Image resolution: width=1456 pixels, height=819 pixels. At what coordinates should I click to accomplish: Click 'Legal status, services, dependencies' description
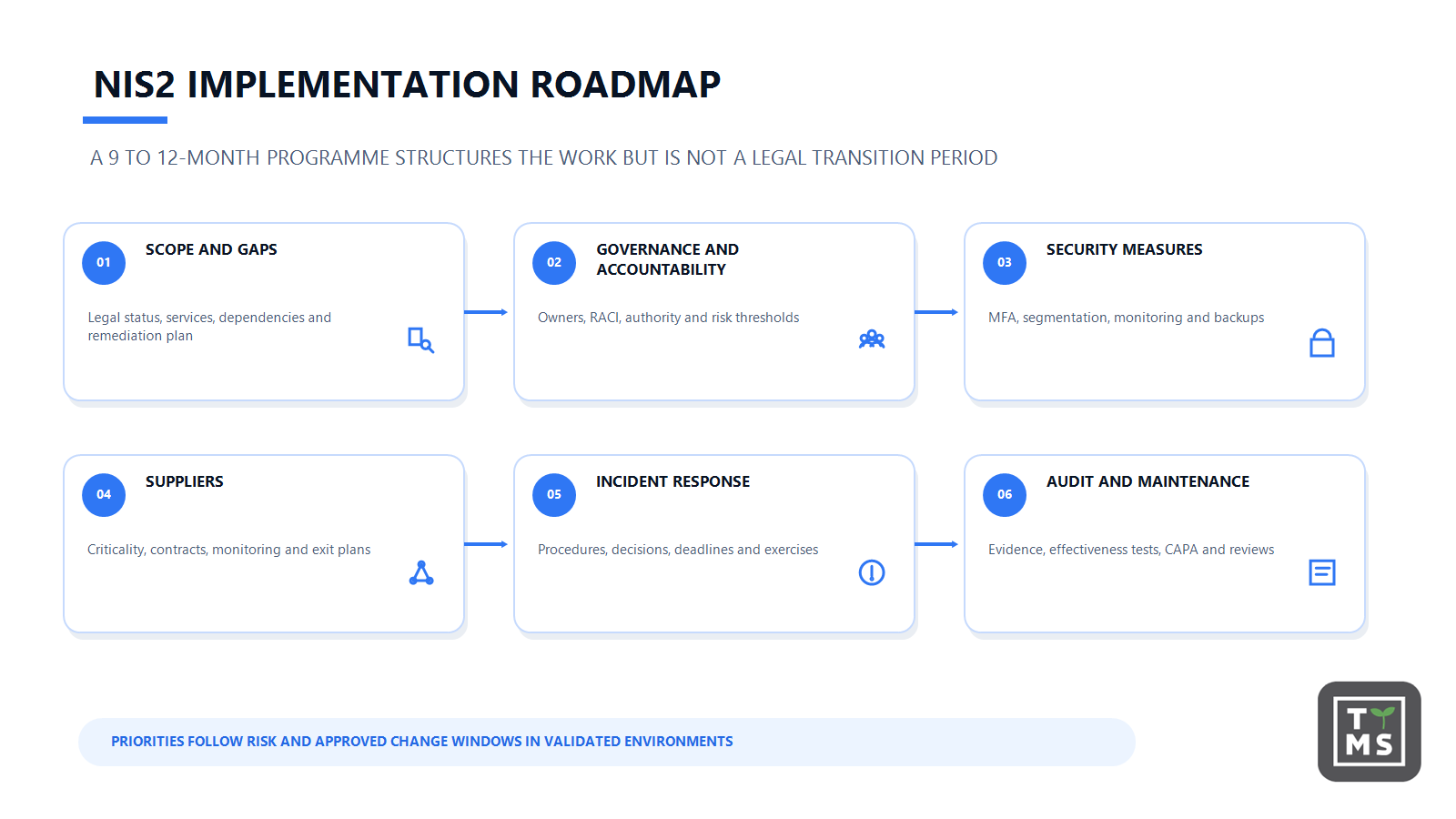[209, 327]
